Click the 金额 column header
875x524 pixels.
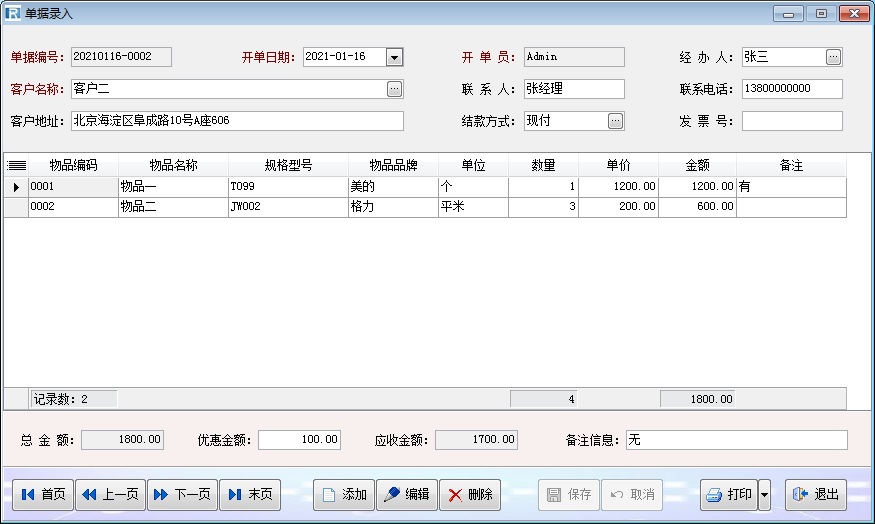pos(697,166)
